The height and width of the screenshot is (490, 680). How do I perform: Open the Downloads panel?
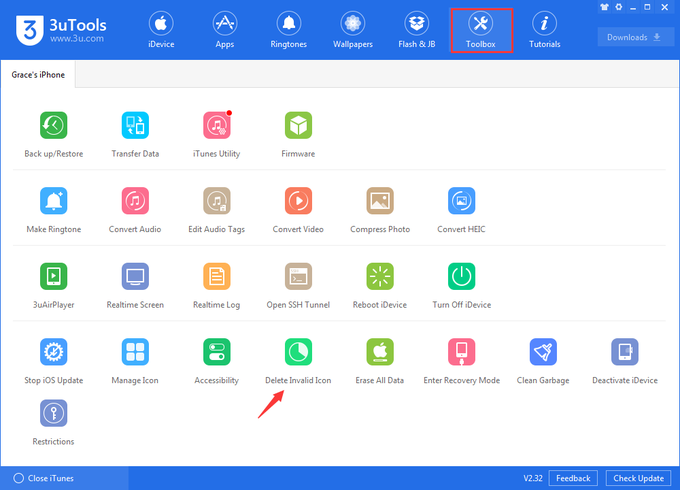(x=635, y=38)
